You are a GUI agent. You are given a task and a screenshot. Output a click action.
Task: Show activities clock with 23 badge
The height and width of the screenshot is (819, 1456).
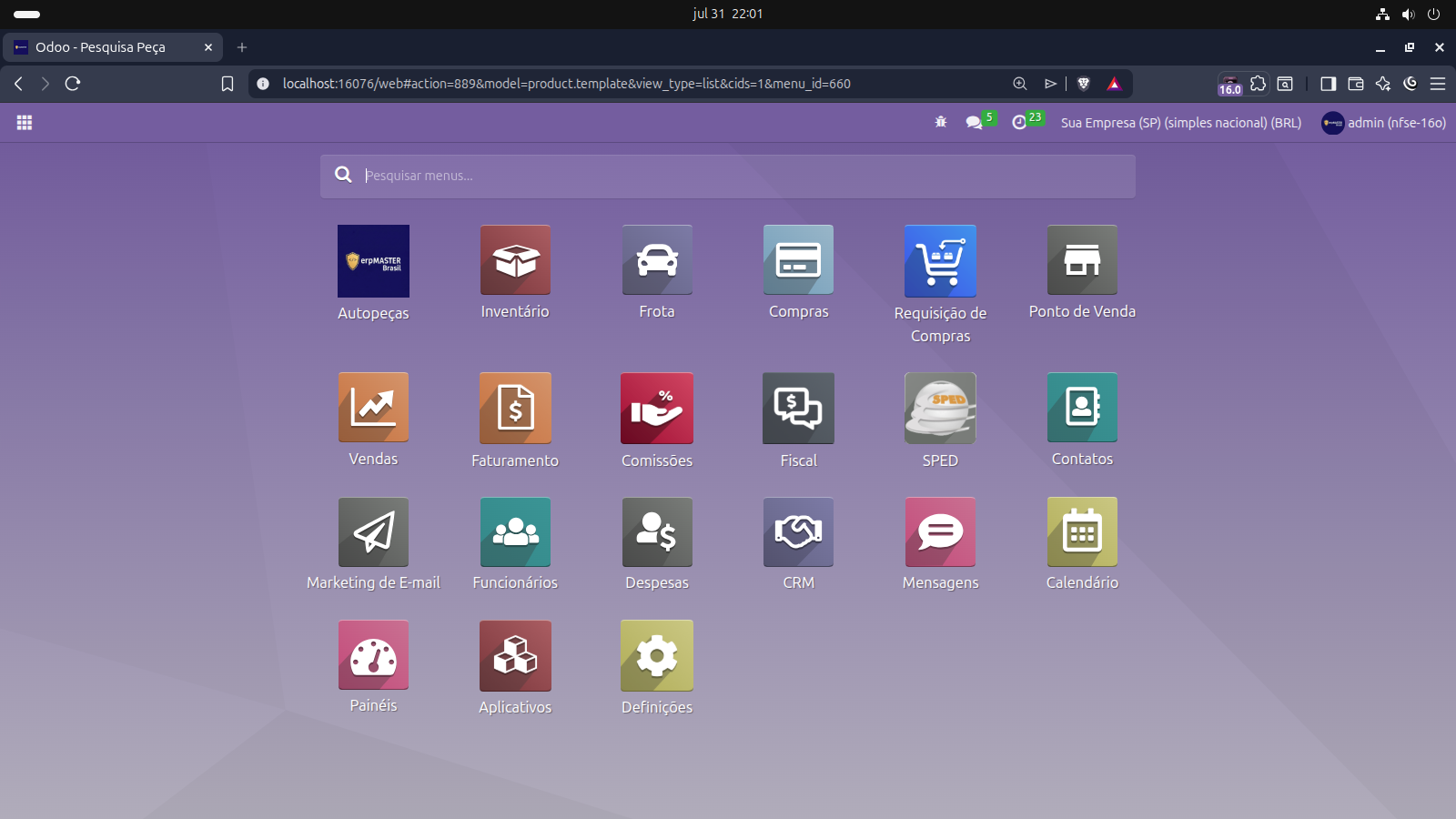[1027, 121]
